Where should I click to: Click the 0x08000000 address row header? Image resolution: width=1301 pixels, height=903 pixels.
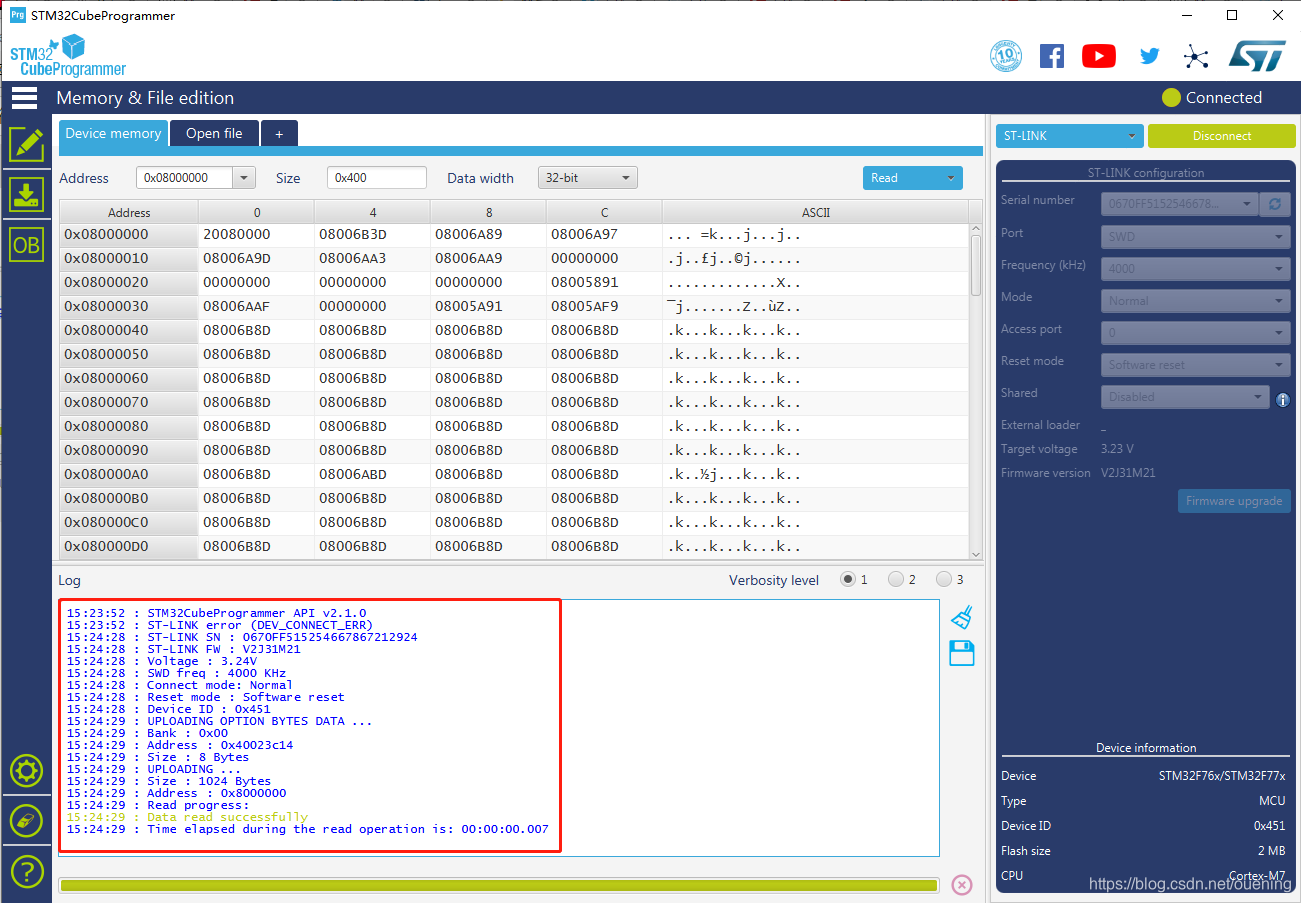tap(129, 235)
